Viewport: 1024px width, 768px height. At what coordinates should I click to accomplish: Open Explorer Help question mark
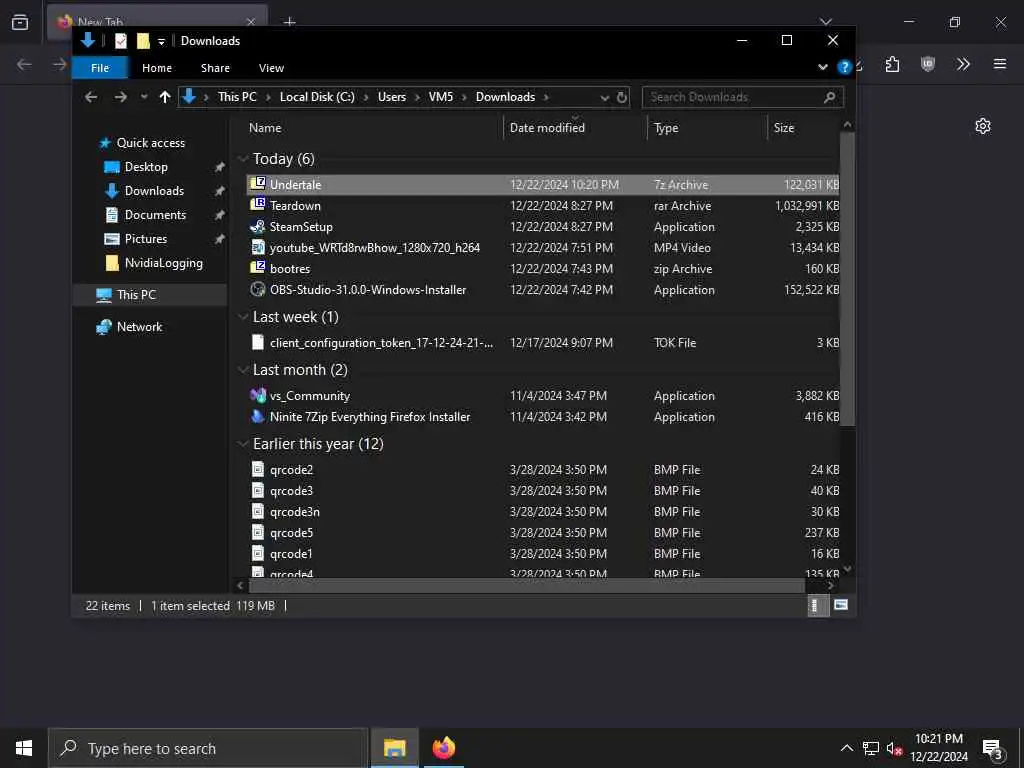tap(844, 67)
